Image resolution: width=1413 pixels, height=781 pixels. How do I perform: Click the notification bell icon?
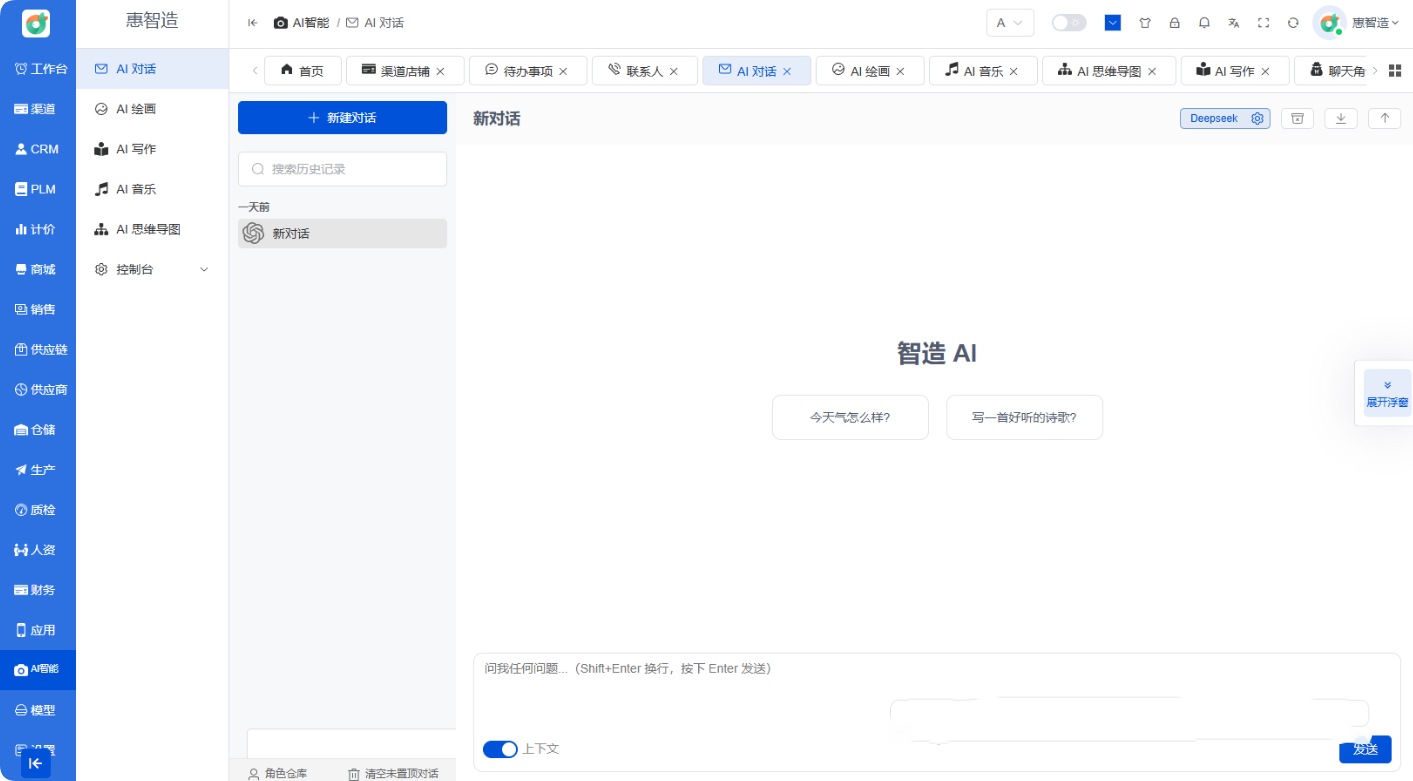[x=1204, y=22]
